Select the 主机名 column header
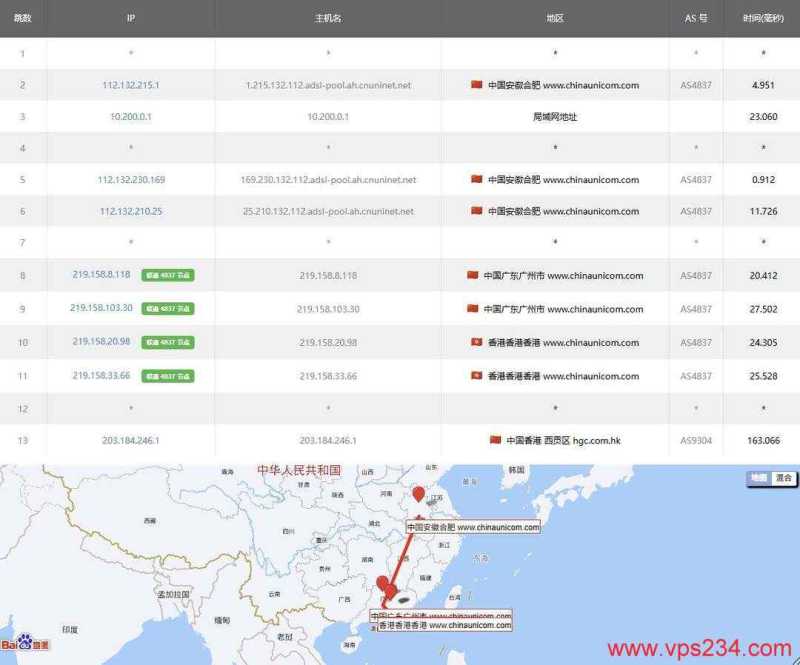The height and width of the screenshot is (665, 800). (x=328, y=17)
